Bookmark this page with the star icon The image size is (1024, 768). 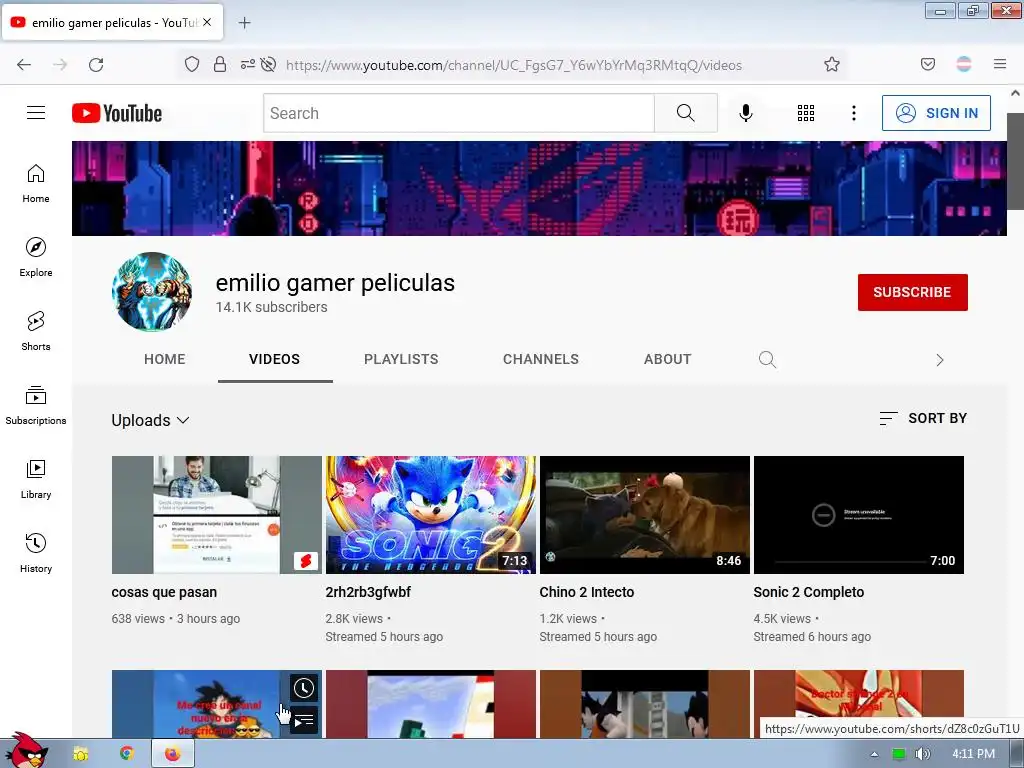831,64
